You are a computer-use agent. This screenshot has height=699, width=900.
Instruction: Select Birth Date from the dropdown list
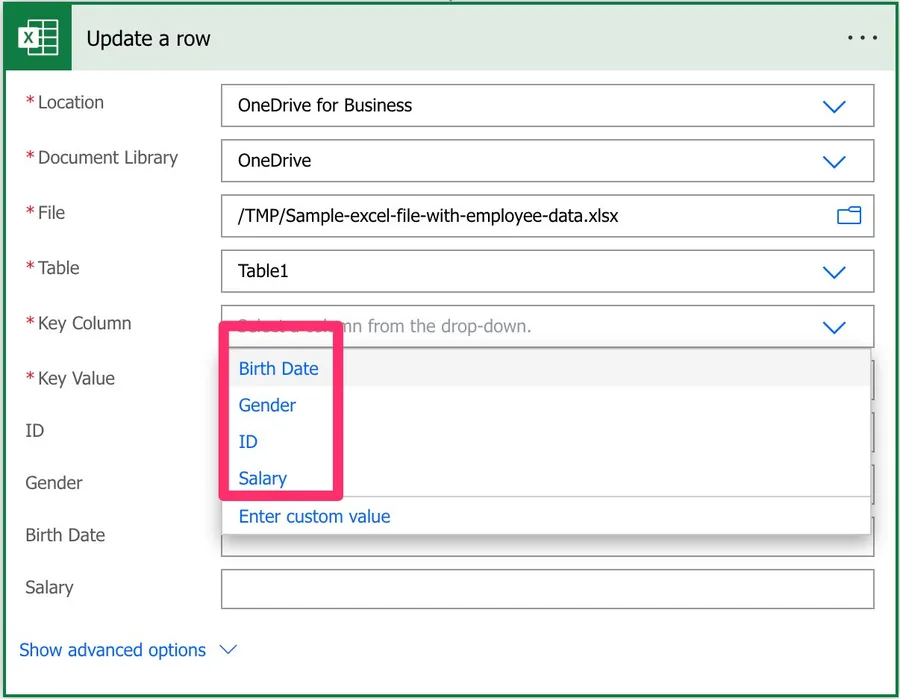278,369
